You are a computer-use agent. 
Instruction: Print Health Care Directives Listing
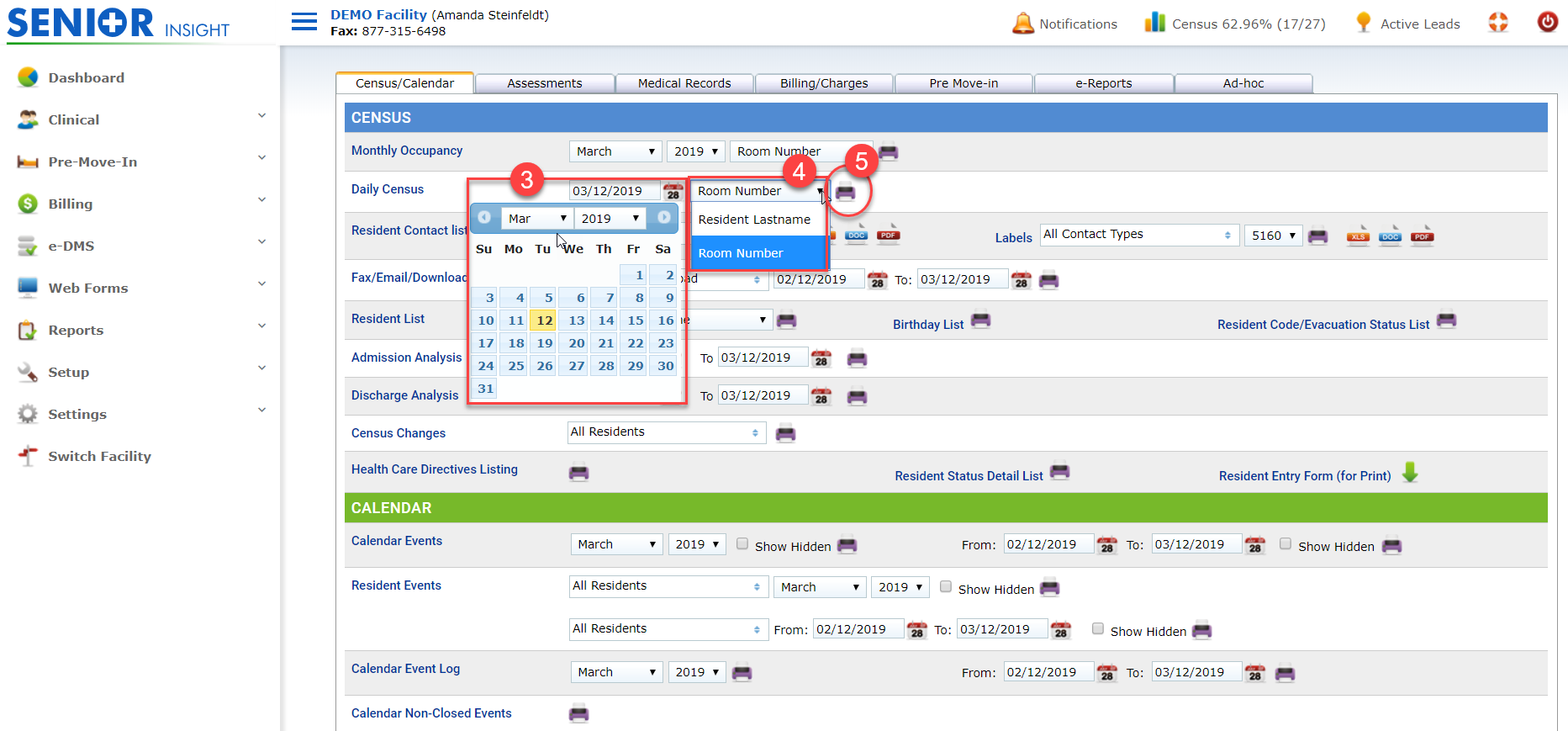pyautogui.click(x=579, y=473)
